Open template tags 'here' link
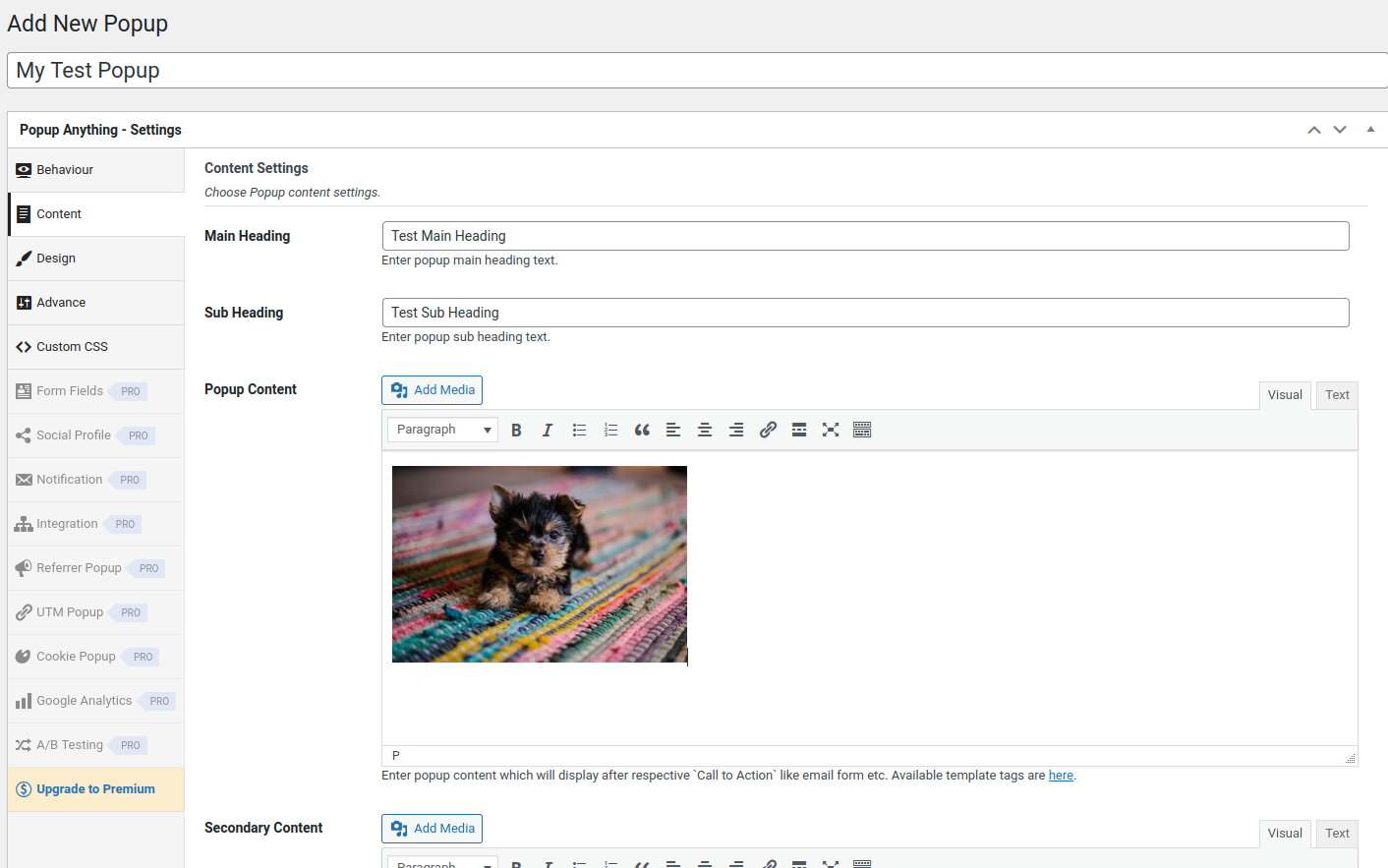The height and width of the screenshot is (868, 1388). tap(1061, 776)
